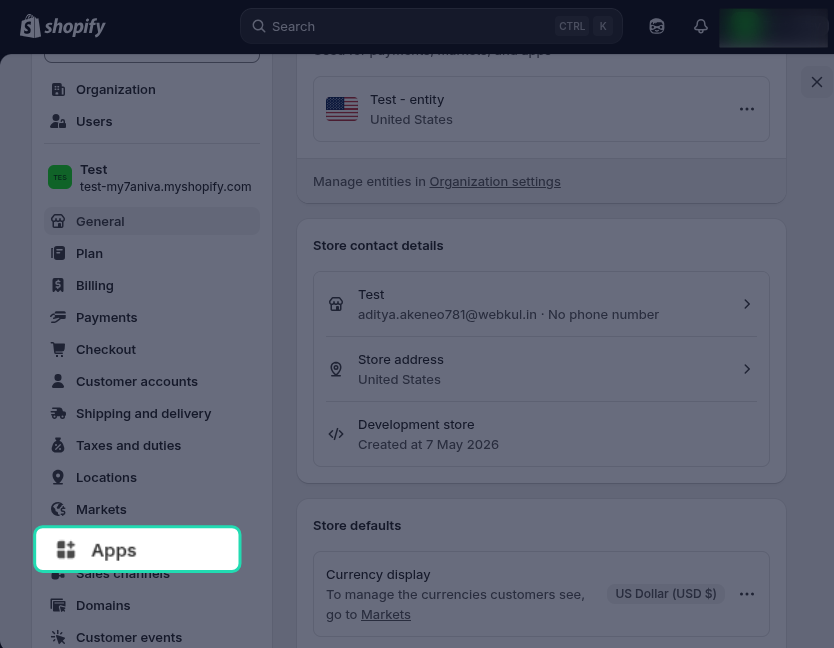Follow the Markets link under Currency display

pos(386,614)
